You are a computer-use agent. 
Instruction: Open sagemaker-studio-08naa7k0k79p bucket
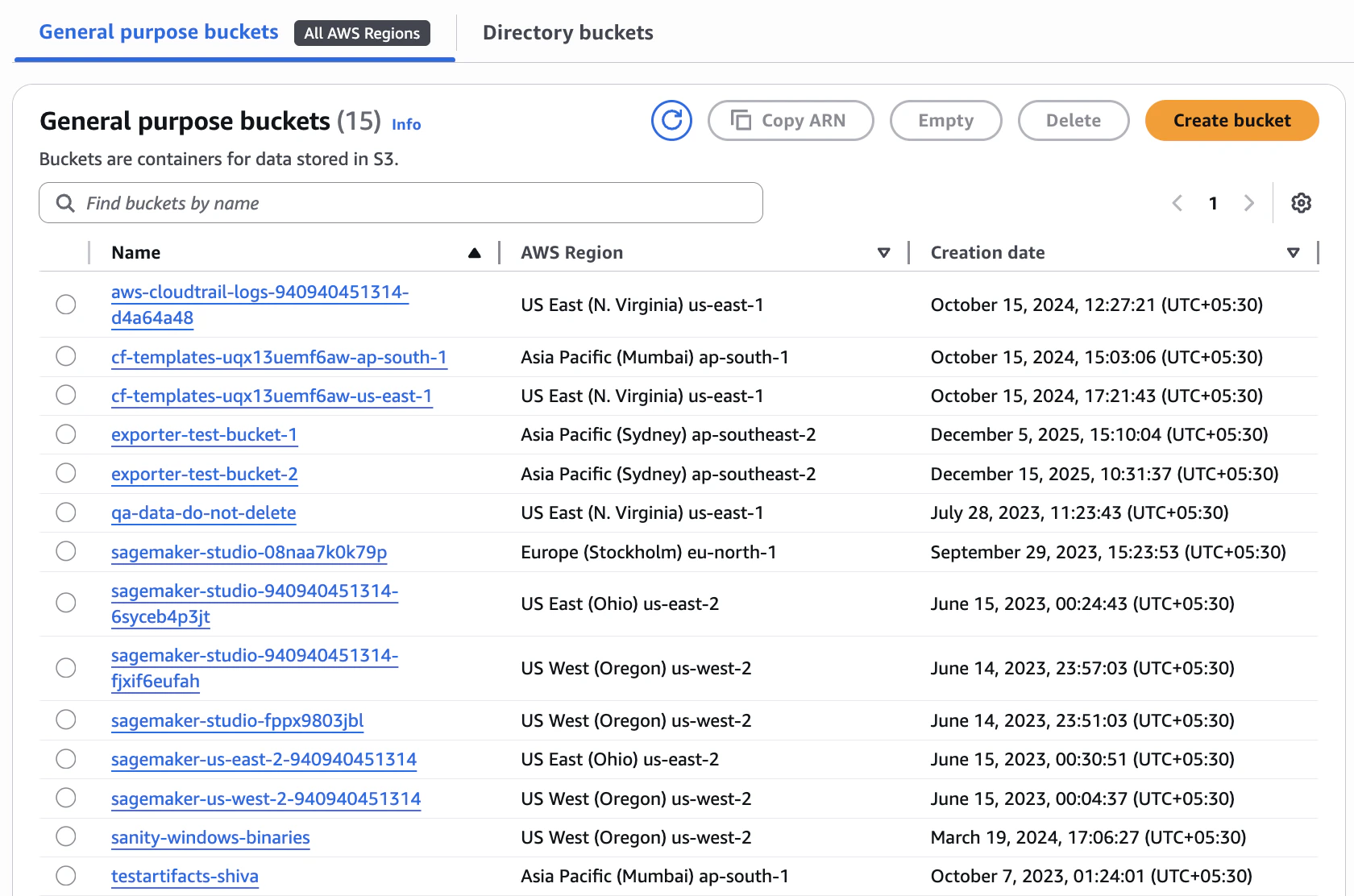click(249, 552)
